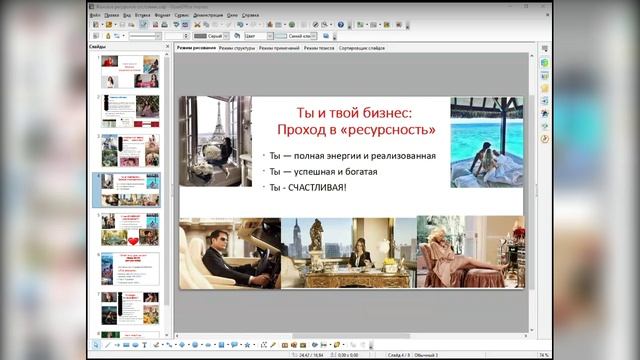Select slide 5 with red heart
Image resolution: width=640 pixels, height=360 pixels.
coord(130,229)
